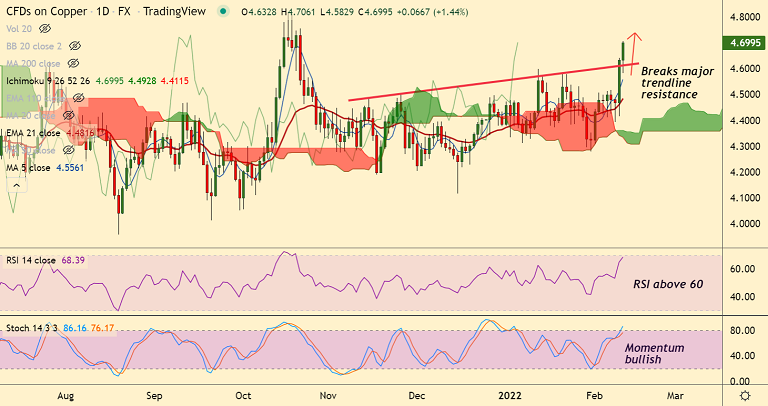Click the Stoch 80.00 axis label

point(742,331)
